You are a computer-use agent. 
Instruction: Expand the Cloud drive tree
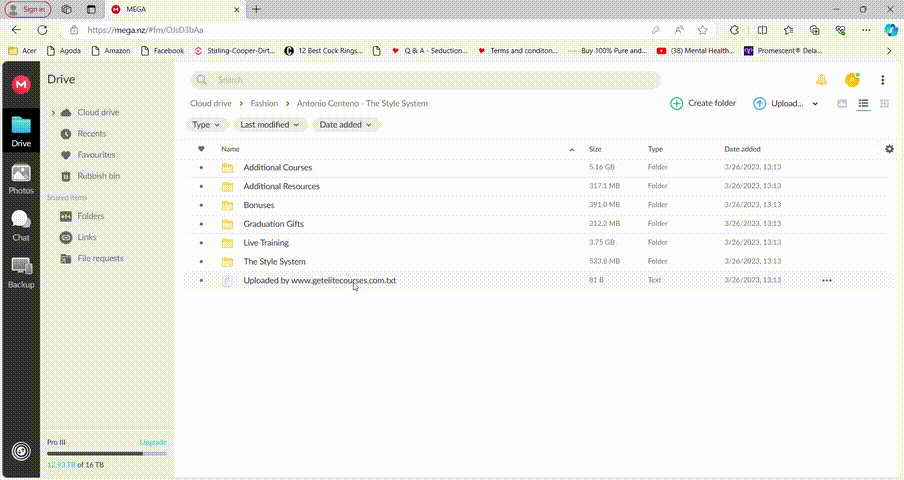point(53,113)
